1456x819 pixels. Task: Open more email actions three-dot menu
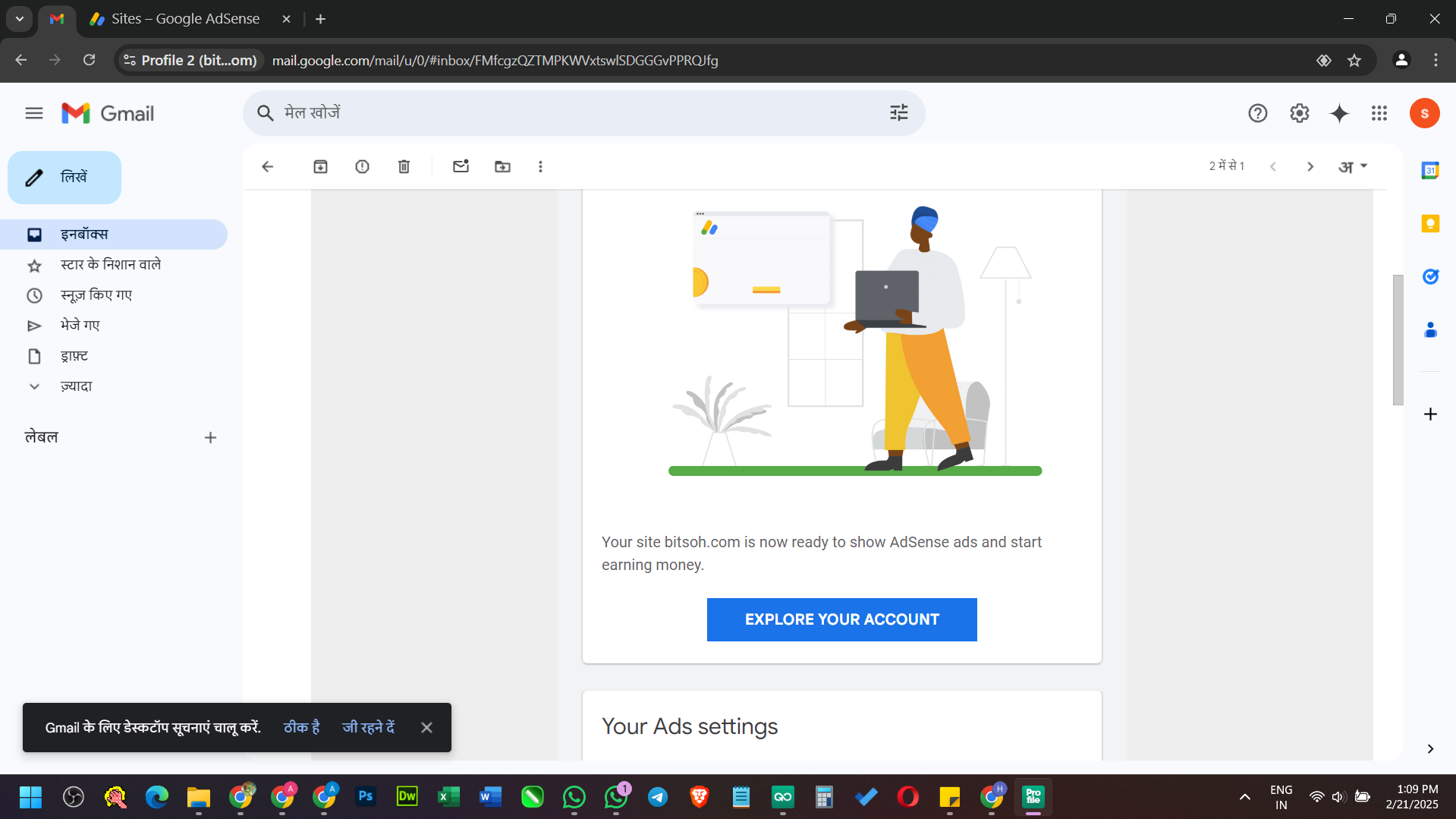click(x=541, y=167)
